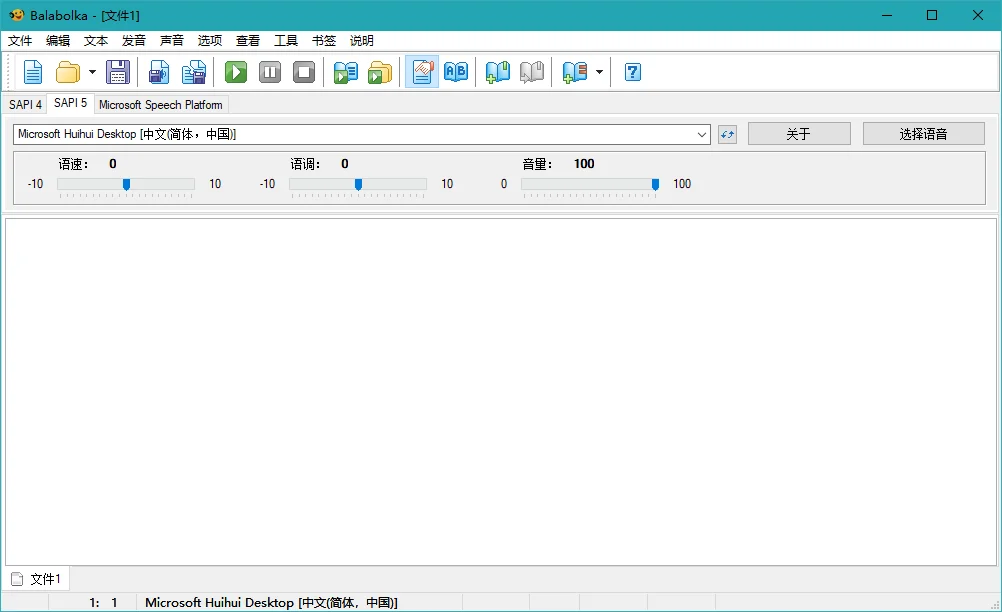Select the SAPI 5 tab

(x=70, y=103)
